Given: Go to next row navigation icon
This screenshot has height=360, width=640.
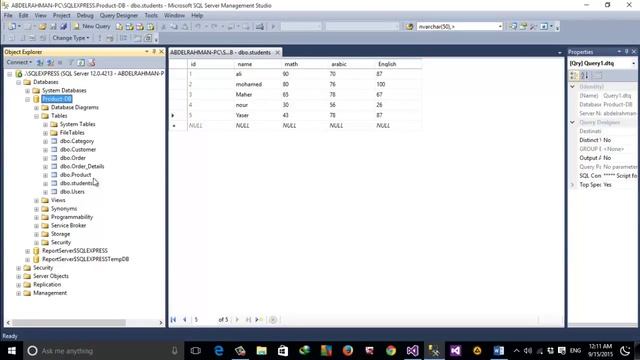Looking at the screenshot, I should click(237, 320).
